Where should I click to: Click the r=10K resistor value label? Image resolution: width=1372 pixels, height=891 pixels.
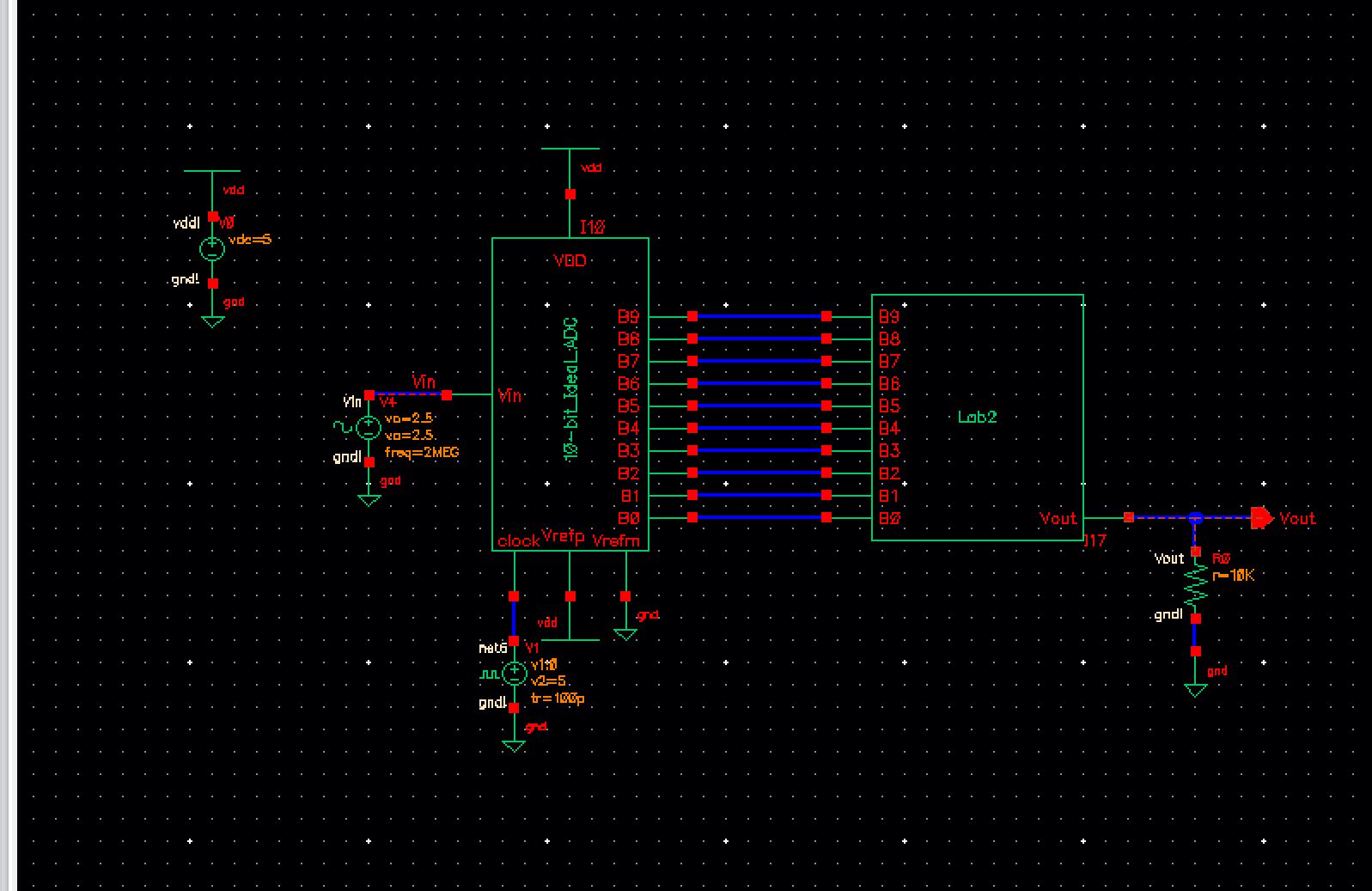click(x=1233, y=576)
